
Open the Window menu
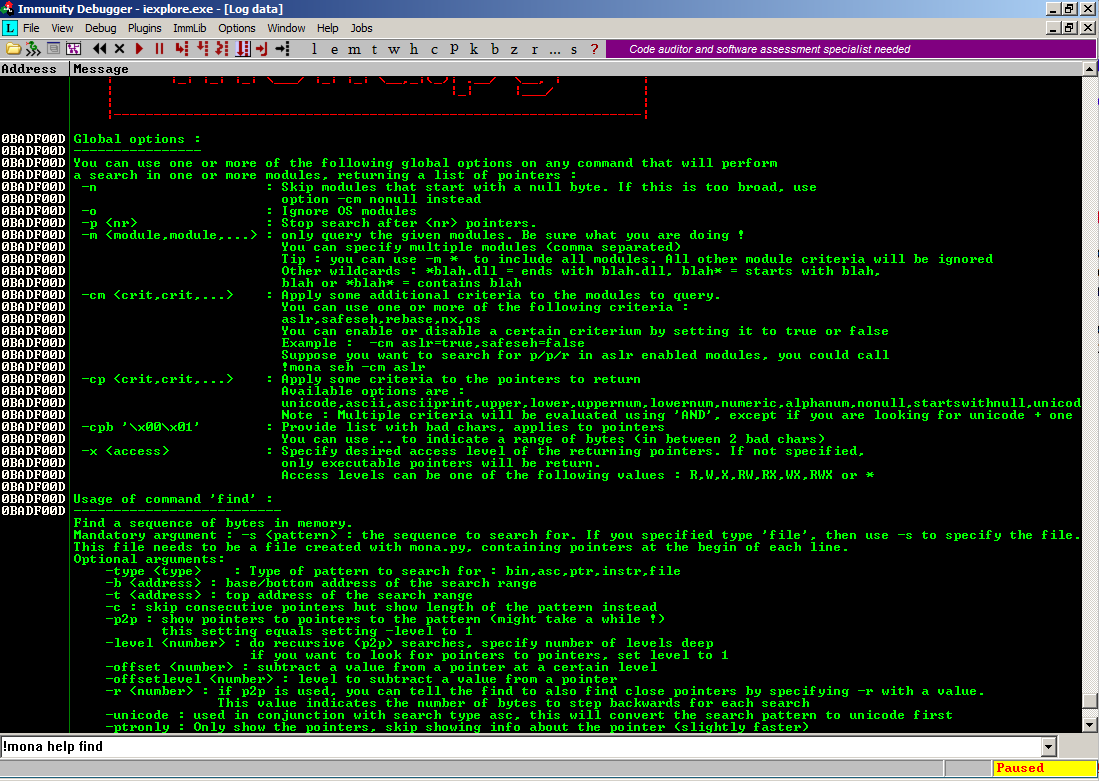coord(286,28)
